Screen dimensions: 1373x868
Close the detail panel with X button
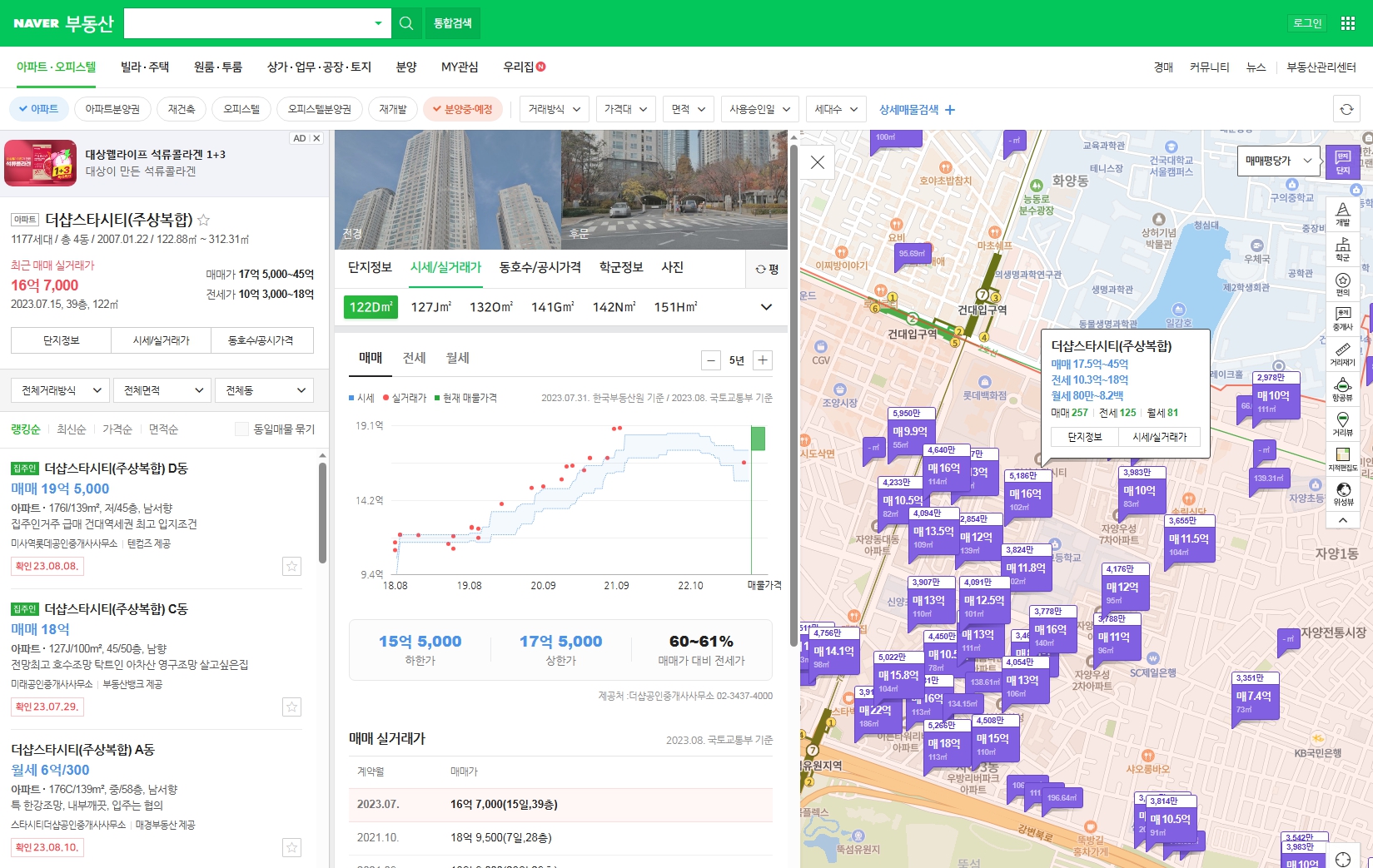[x=818, y=162]
